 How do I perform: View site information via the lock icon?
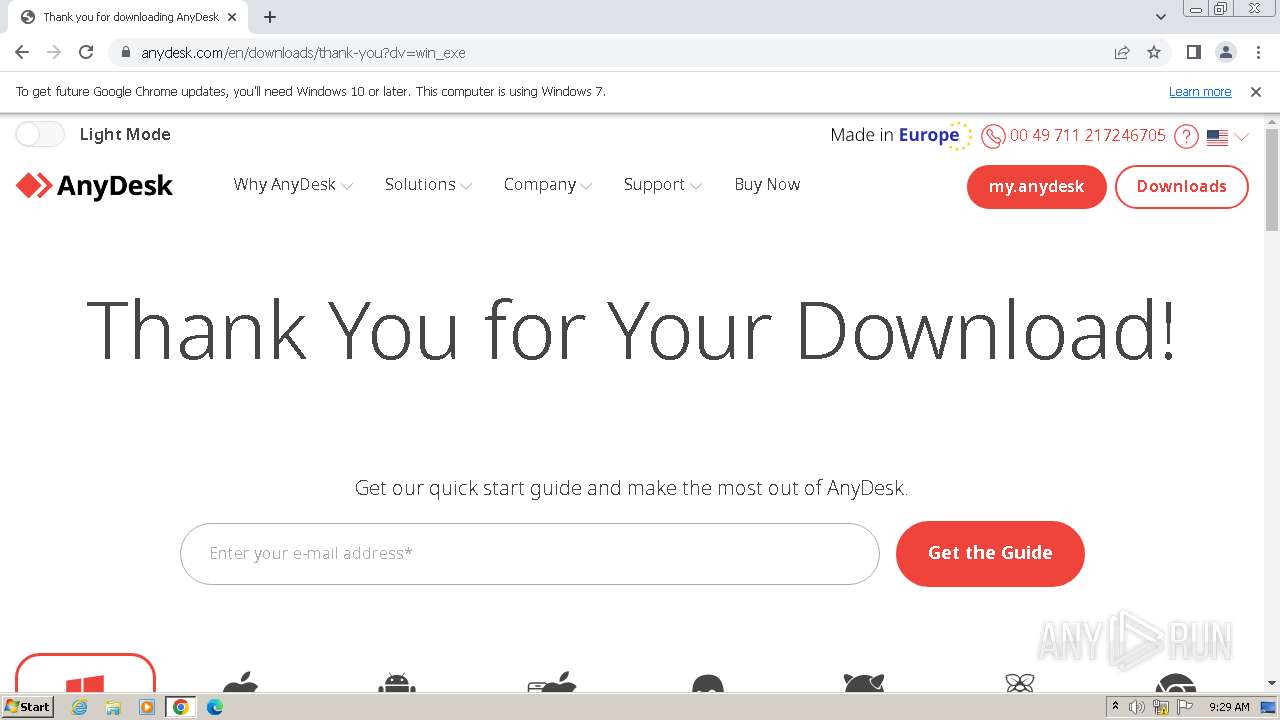click(x=125, y=53)
